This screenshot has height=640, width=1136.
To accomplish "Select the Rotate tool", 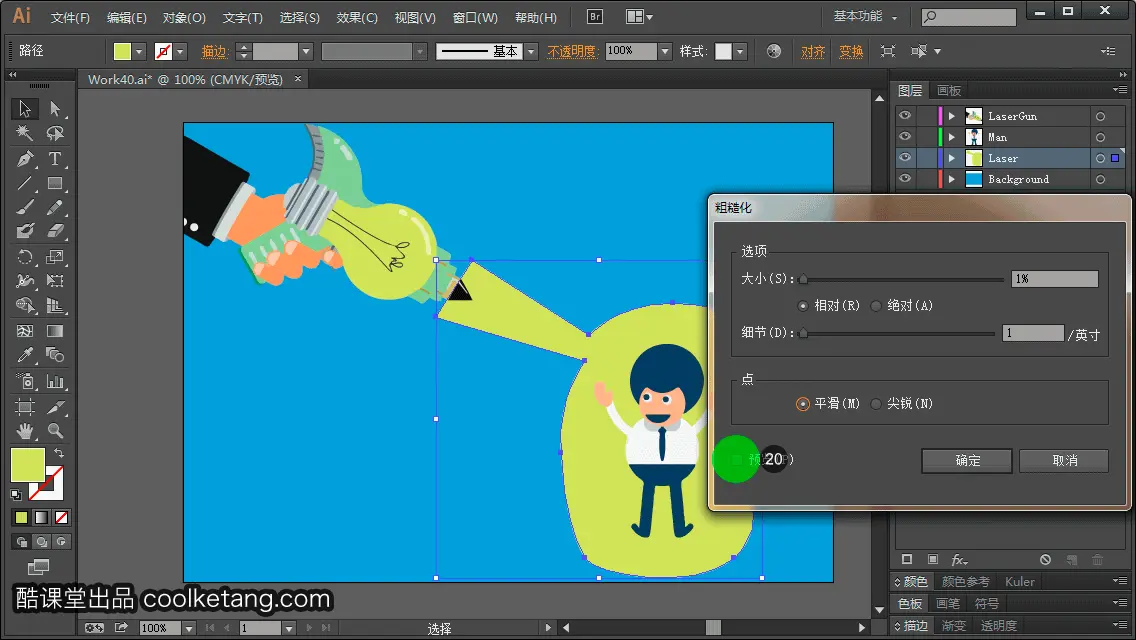I will 25,257.
